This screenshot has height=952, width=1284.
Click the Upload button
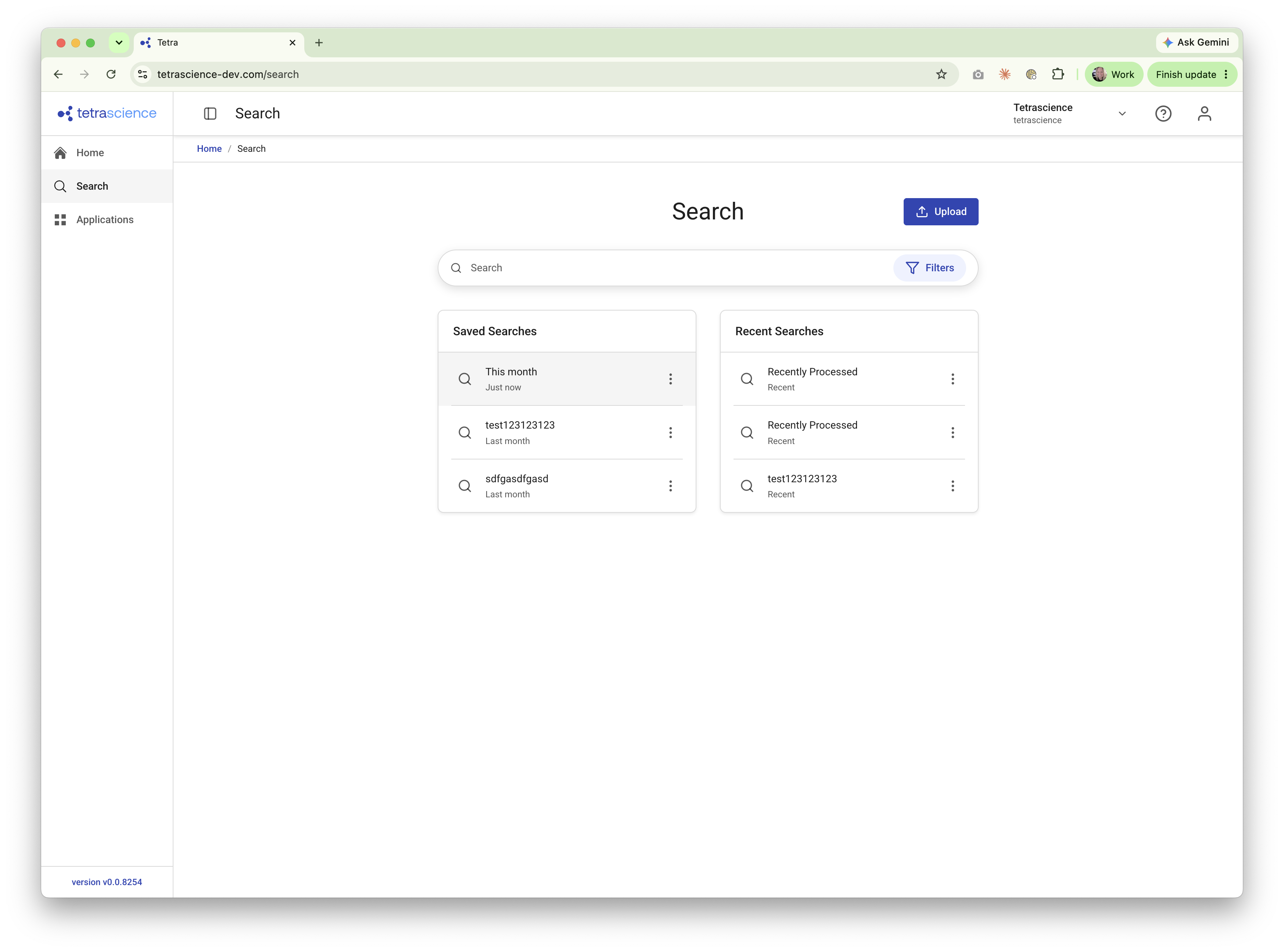coord(940,211)
